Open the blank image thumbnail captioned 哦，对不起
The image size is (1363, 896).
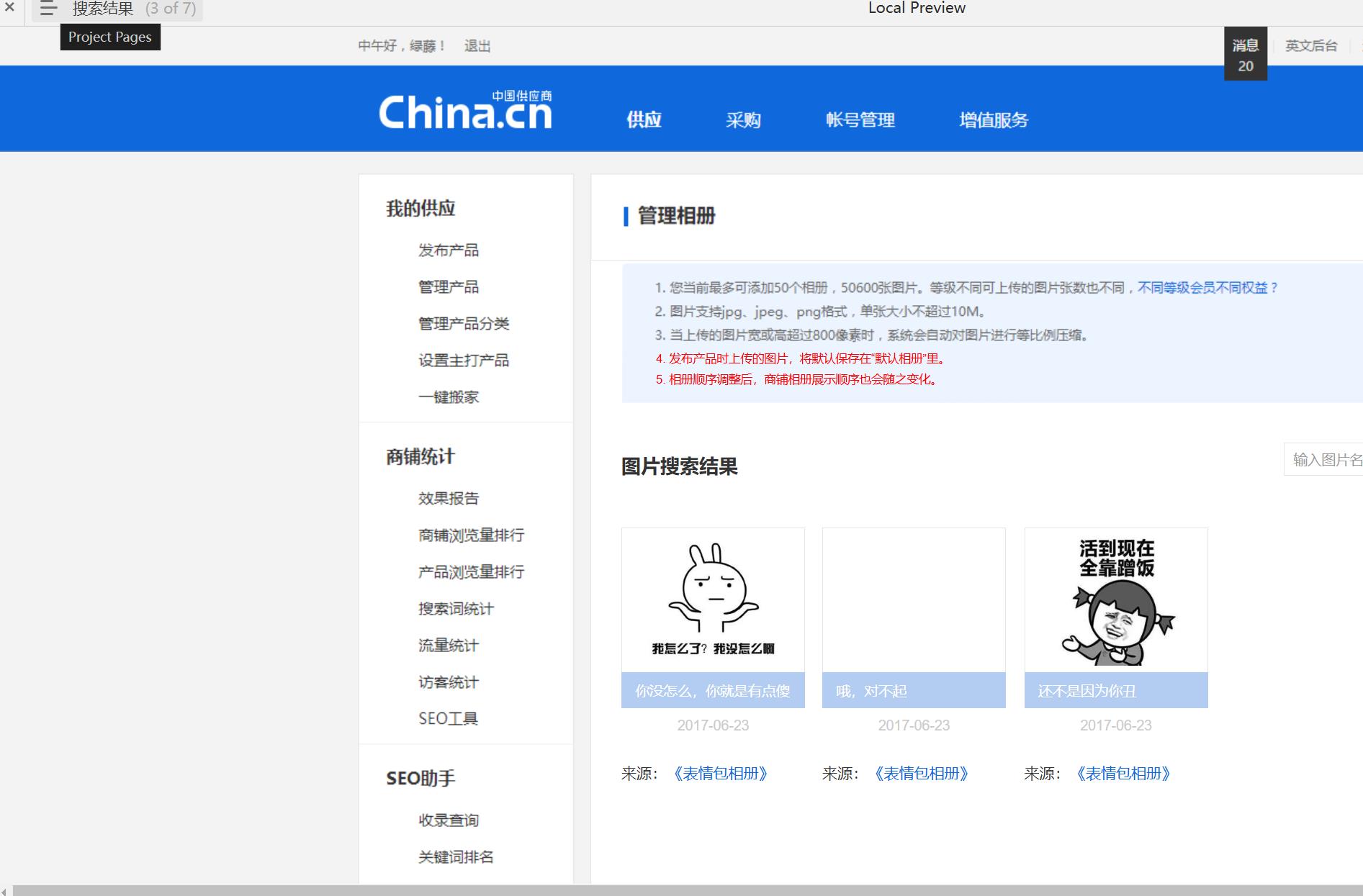pos(914,600)
